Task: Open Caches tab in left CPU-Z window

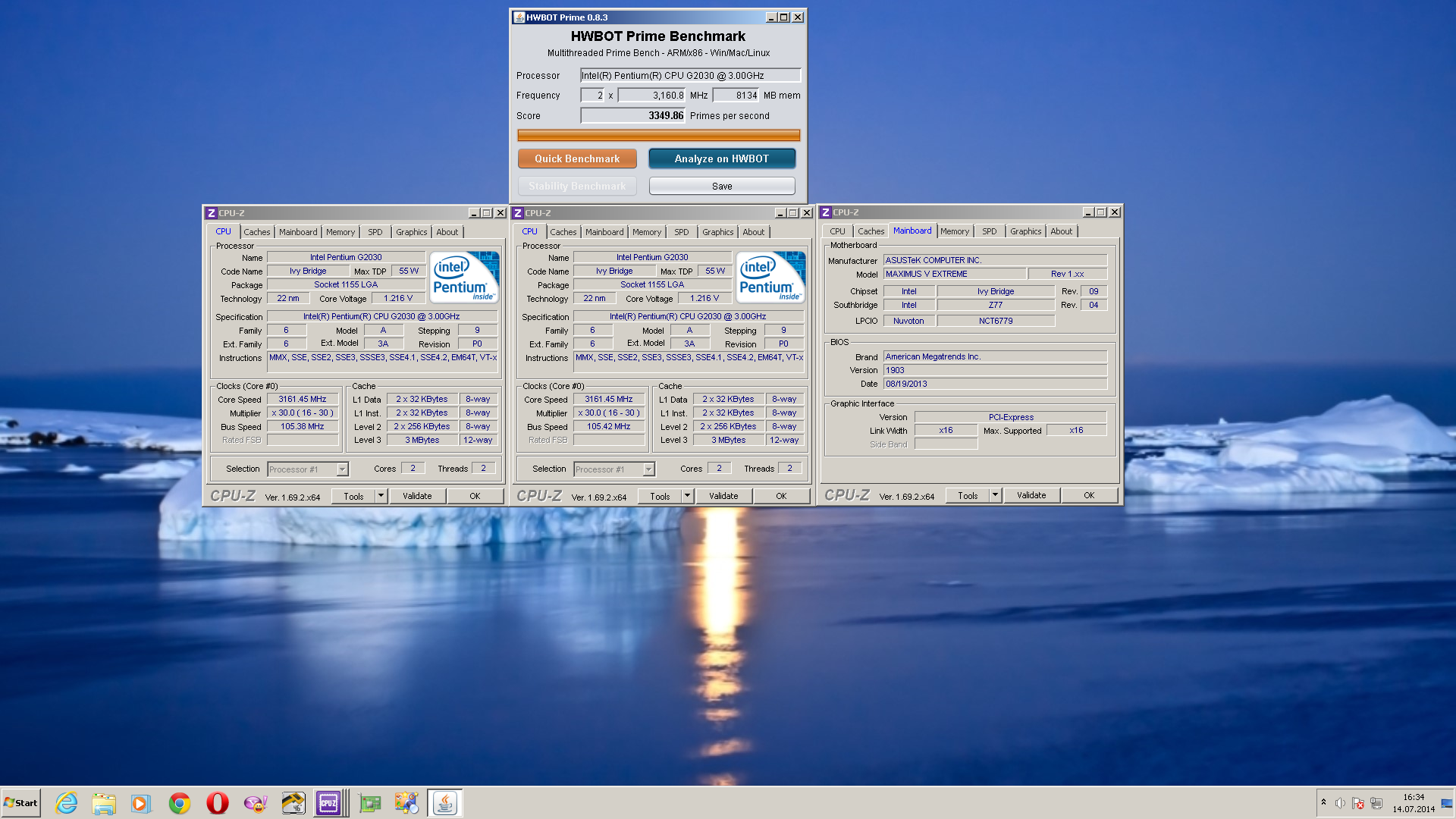Action: pyautogui.click(x=256, y=232)
